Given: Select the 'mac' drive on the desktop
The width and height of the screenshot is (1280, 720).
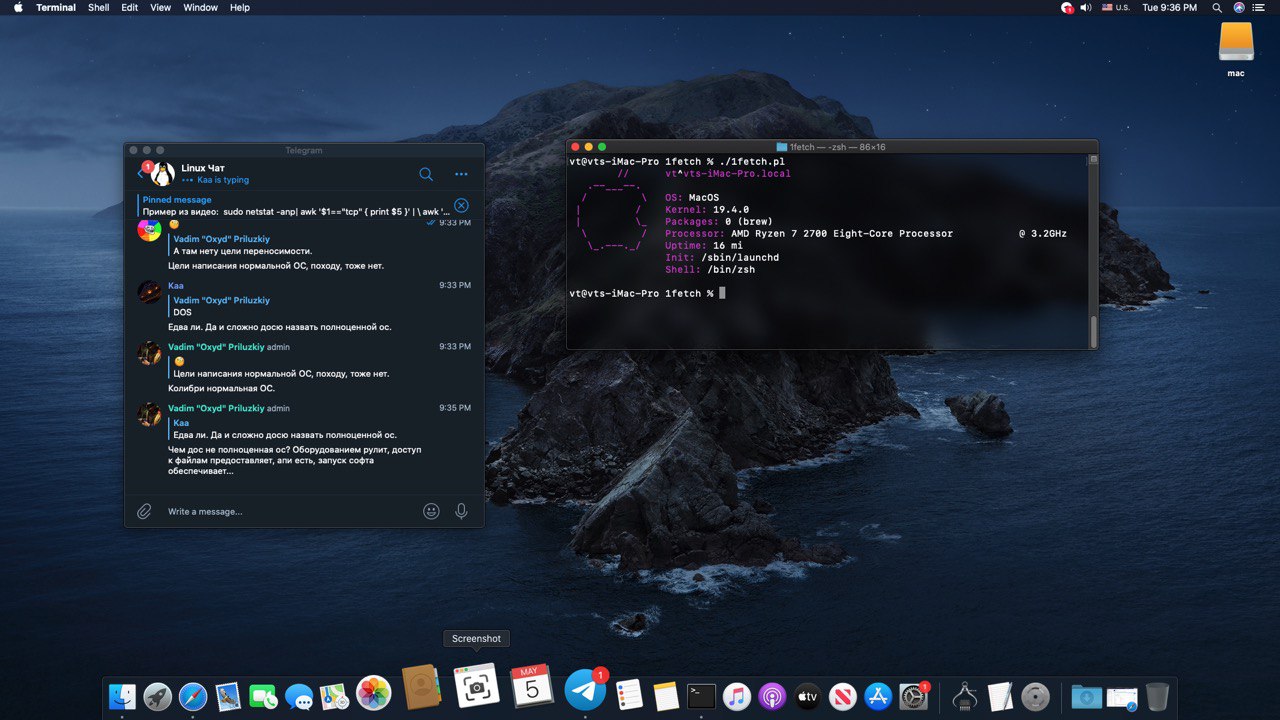Looking at the screenshot, I should 1236,48.
